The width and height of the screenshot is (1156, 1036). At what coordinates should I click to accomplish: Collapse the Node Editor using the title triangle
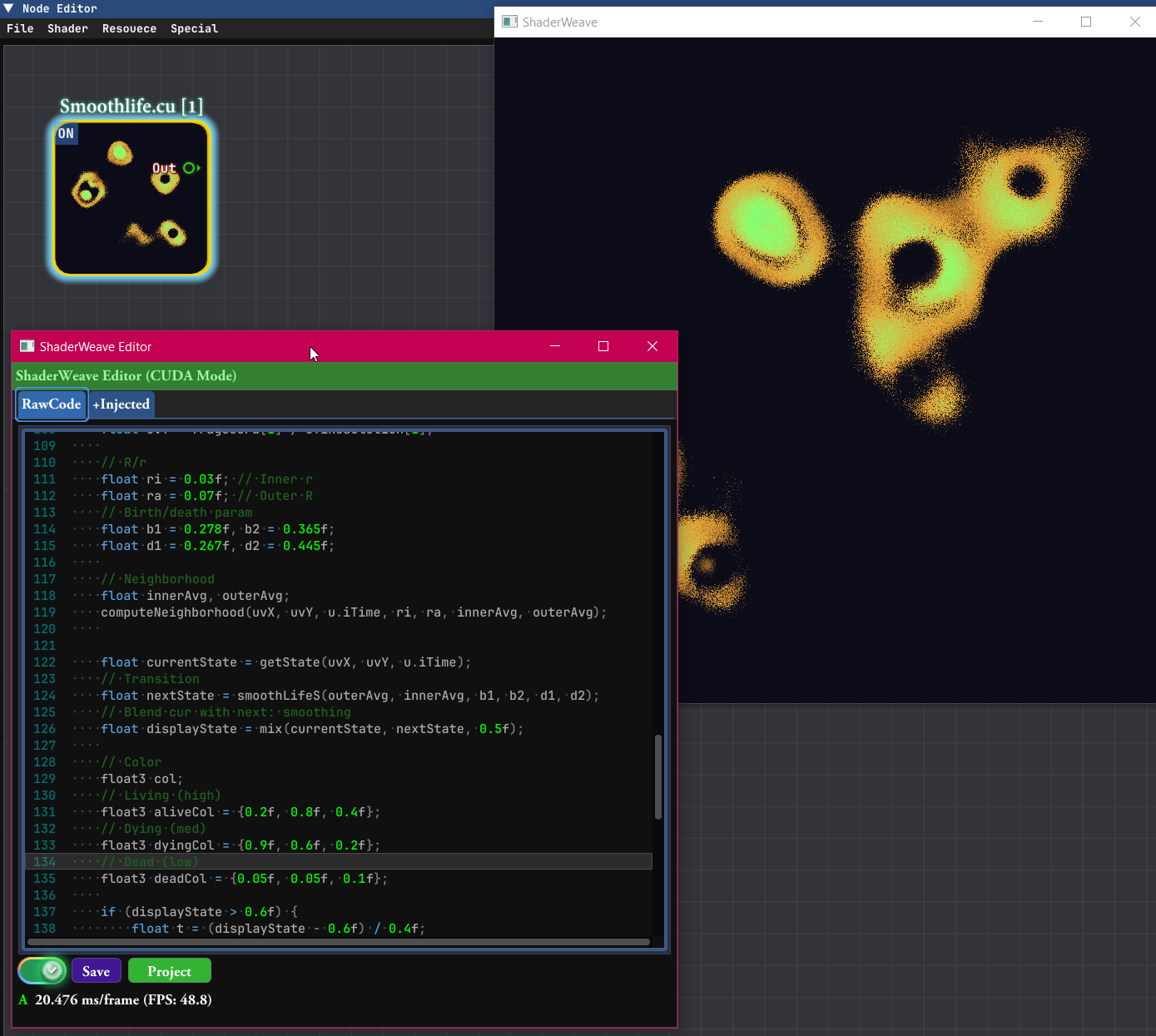click(x=9, y=8)
